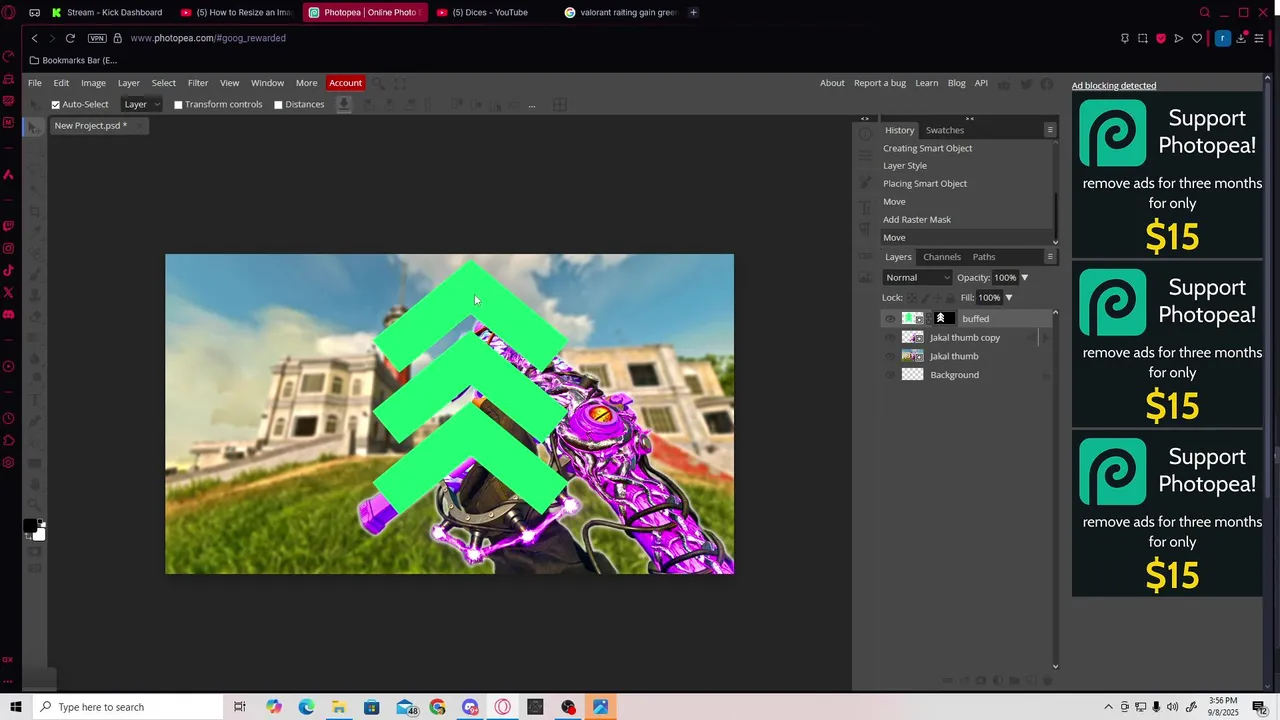Open the Auto-Select Layer dropdown
The image size is (1280, 720).
point(142,104)
